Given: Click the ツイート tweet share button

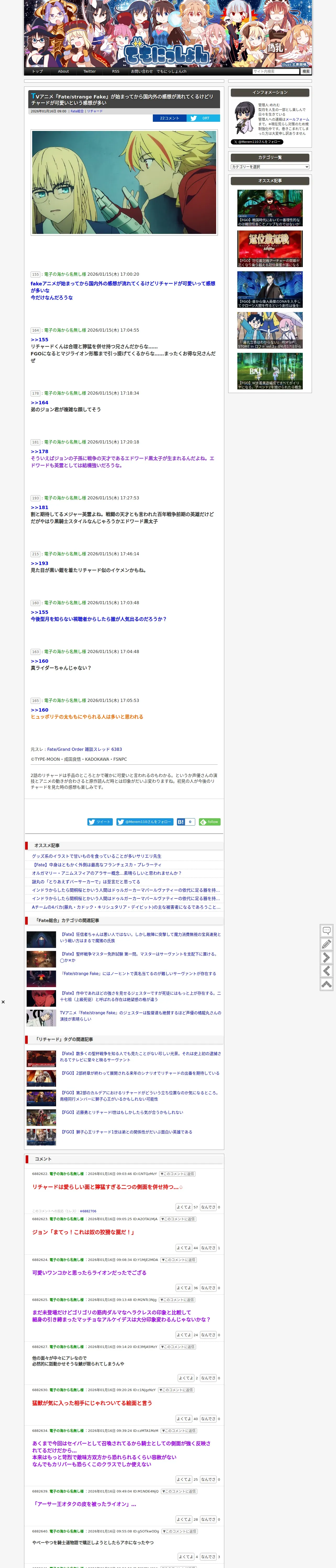Looking at the screenshot, I should click(100, 822).
